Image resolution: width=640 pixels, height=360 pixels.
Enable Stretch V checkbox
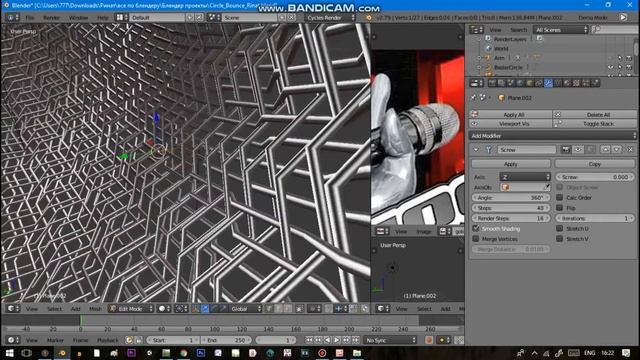[x=560, y=239]
